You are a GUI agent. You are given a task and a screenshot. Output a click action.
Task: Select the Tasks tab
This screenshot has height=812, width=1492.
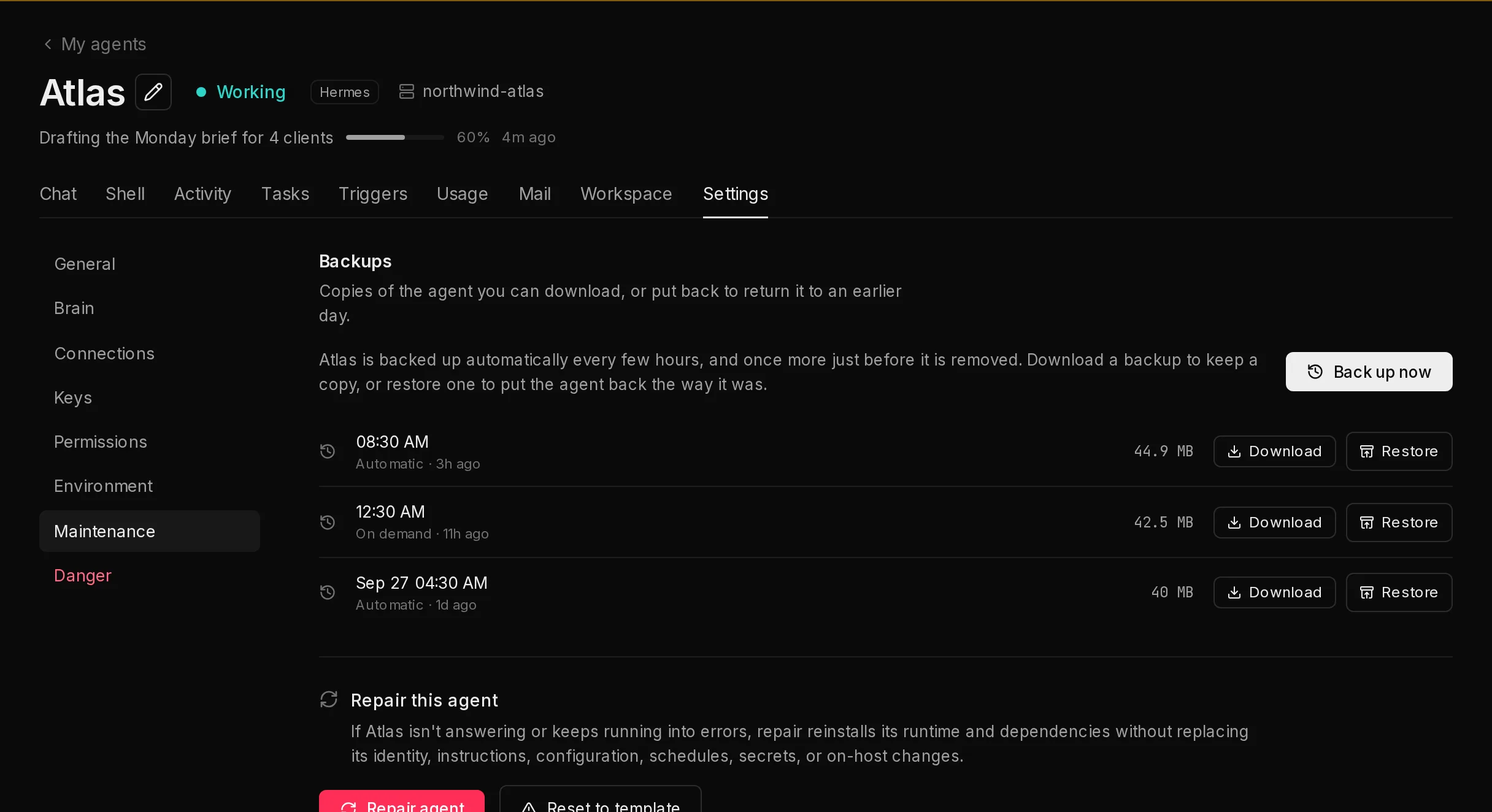click(285, 194)
